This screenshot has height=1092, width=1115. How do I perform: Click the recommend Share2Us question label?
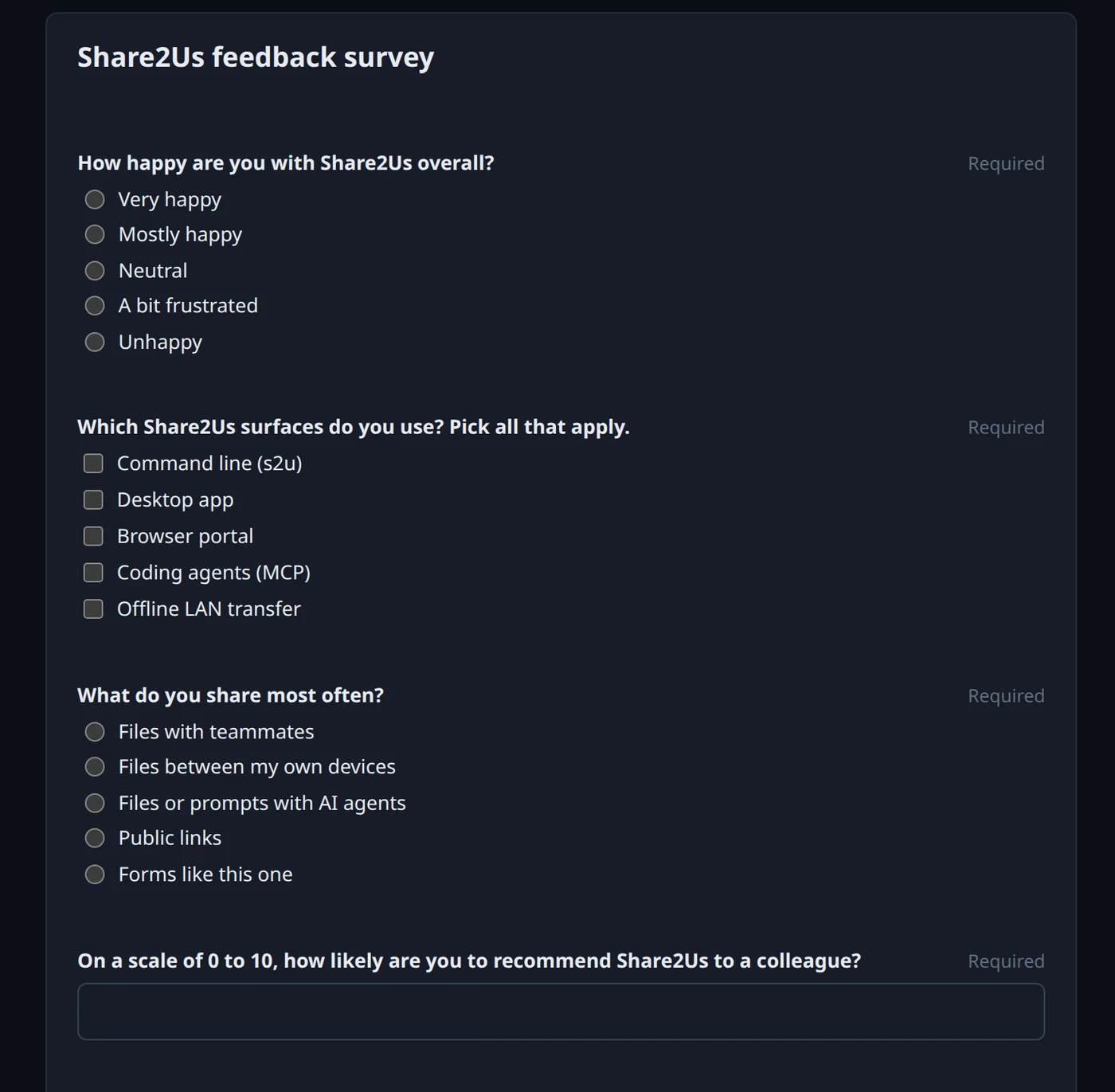coord(469,961)
